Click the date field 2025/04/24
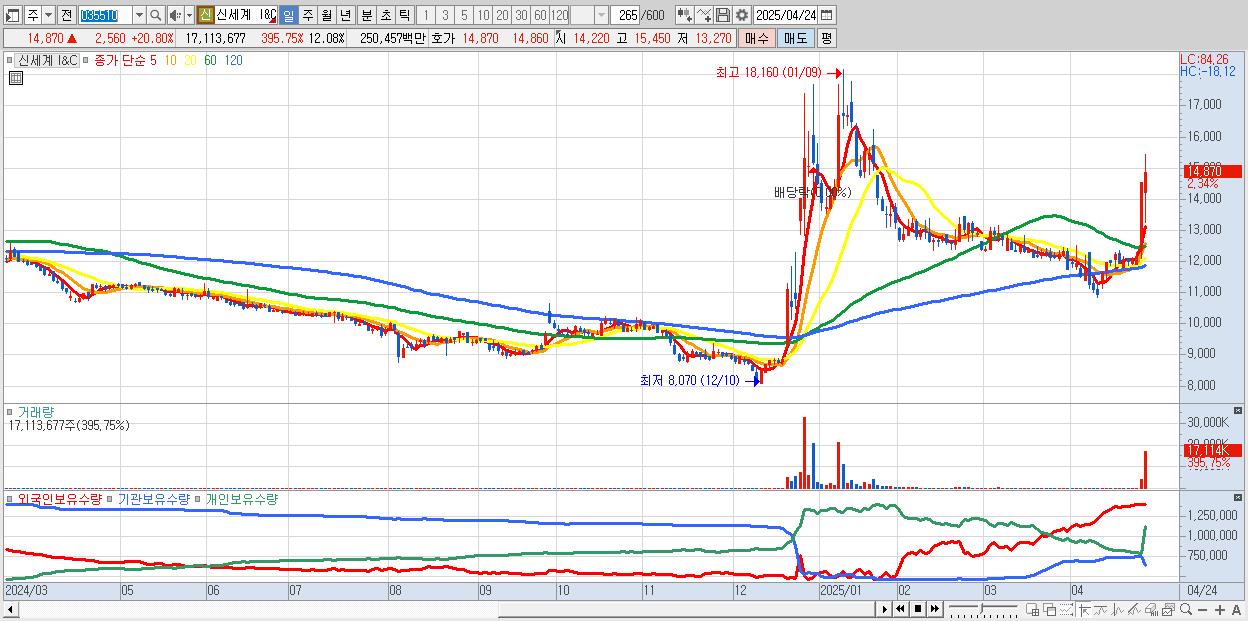This screenshot has height=621, width=1248. tap(785, 15)
